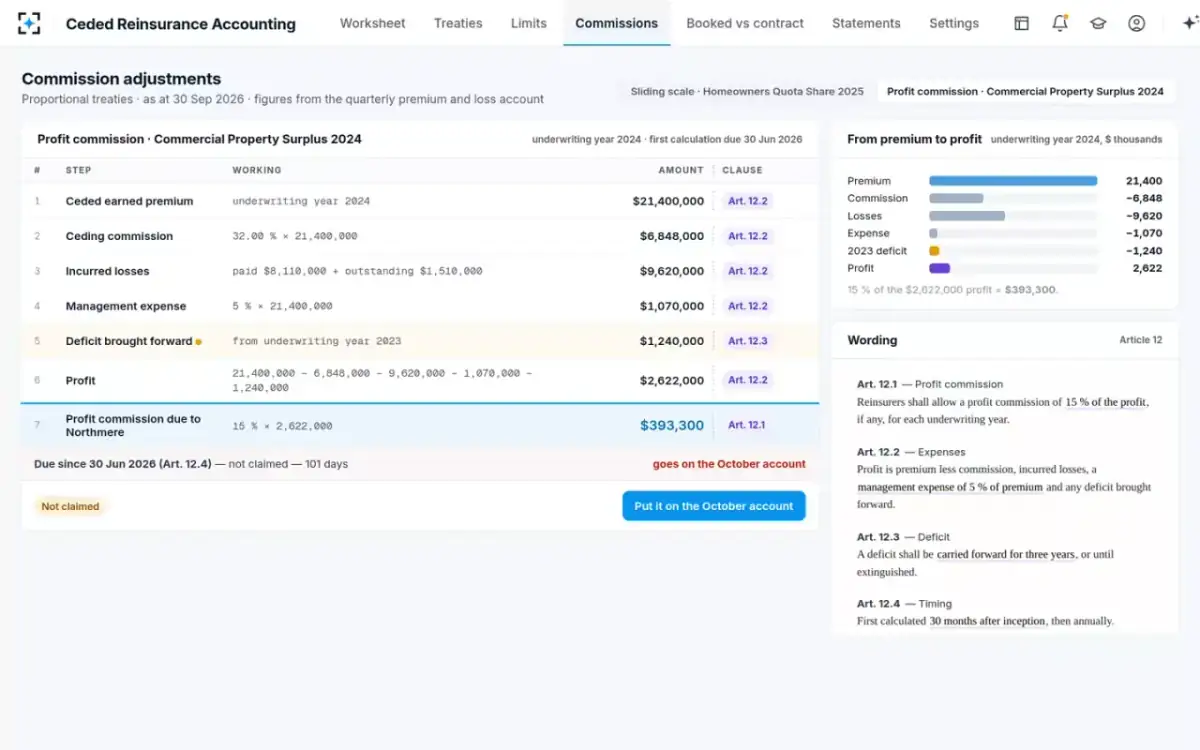
Task: Open the user profile icon
Action: coord(1136,23)
